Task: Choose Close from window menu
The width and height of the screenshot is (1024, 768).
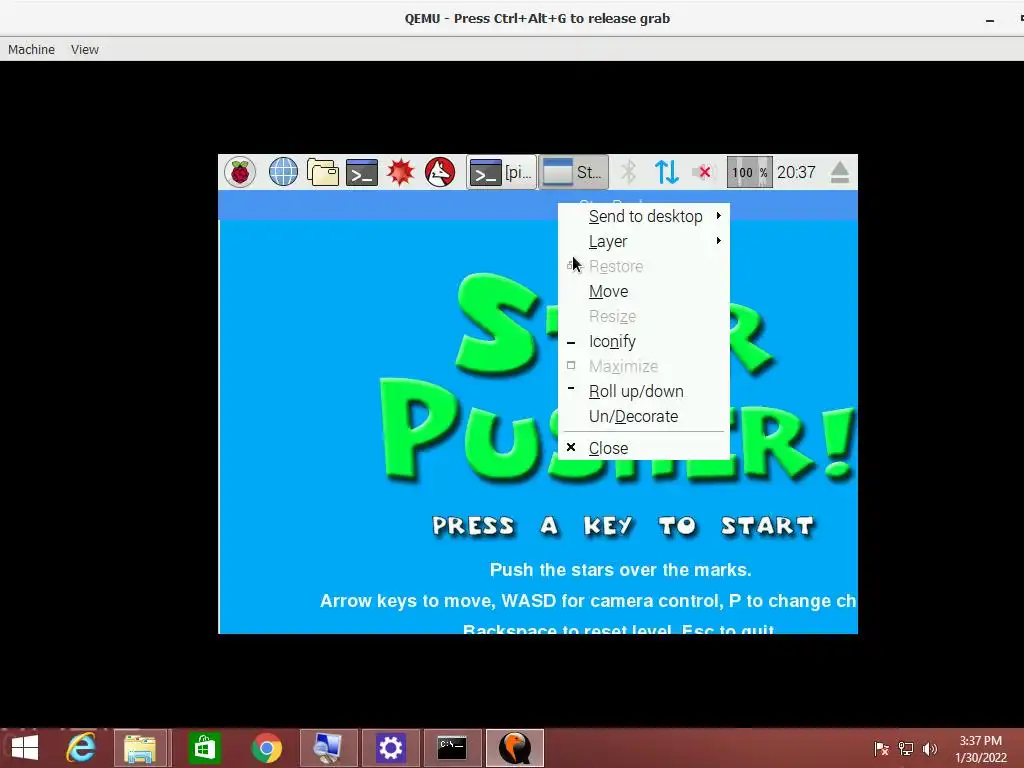Action: tap(644, 448)
